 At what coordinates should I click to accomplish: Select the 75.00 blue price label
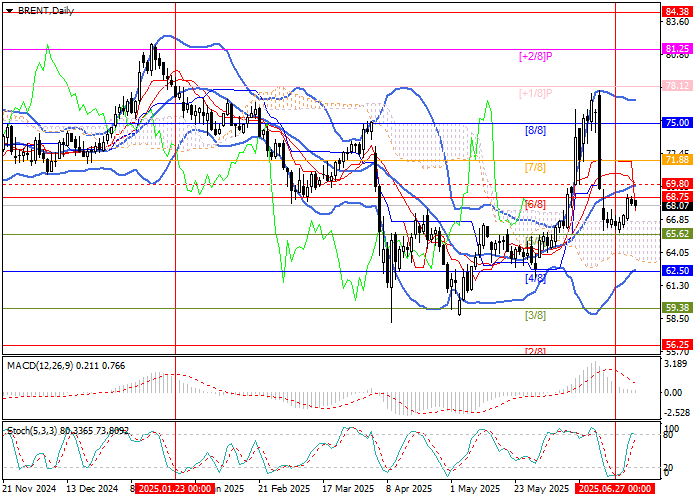coord(677,122)
